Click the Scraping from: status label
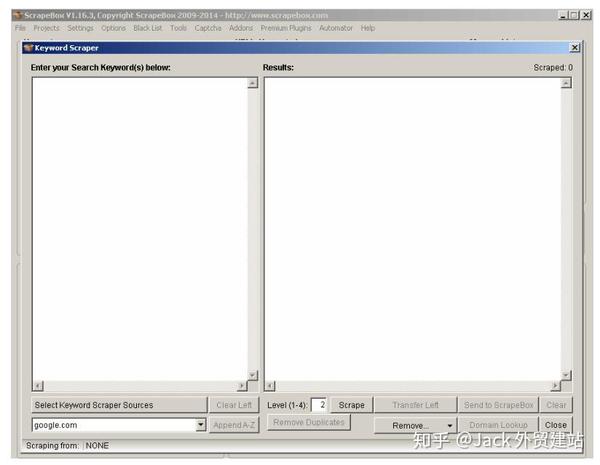The height and width of the screenshot is (465, 600). click(x=52, y=445)
